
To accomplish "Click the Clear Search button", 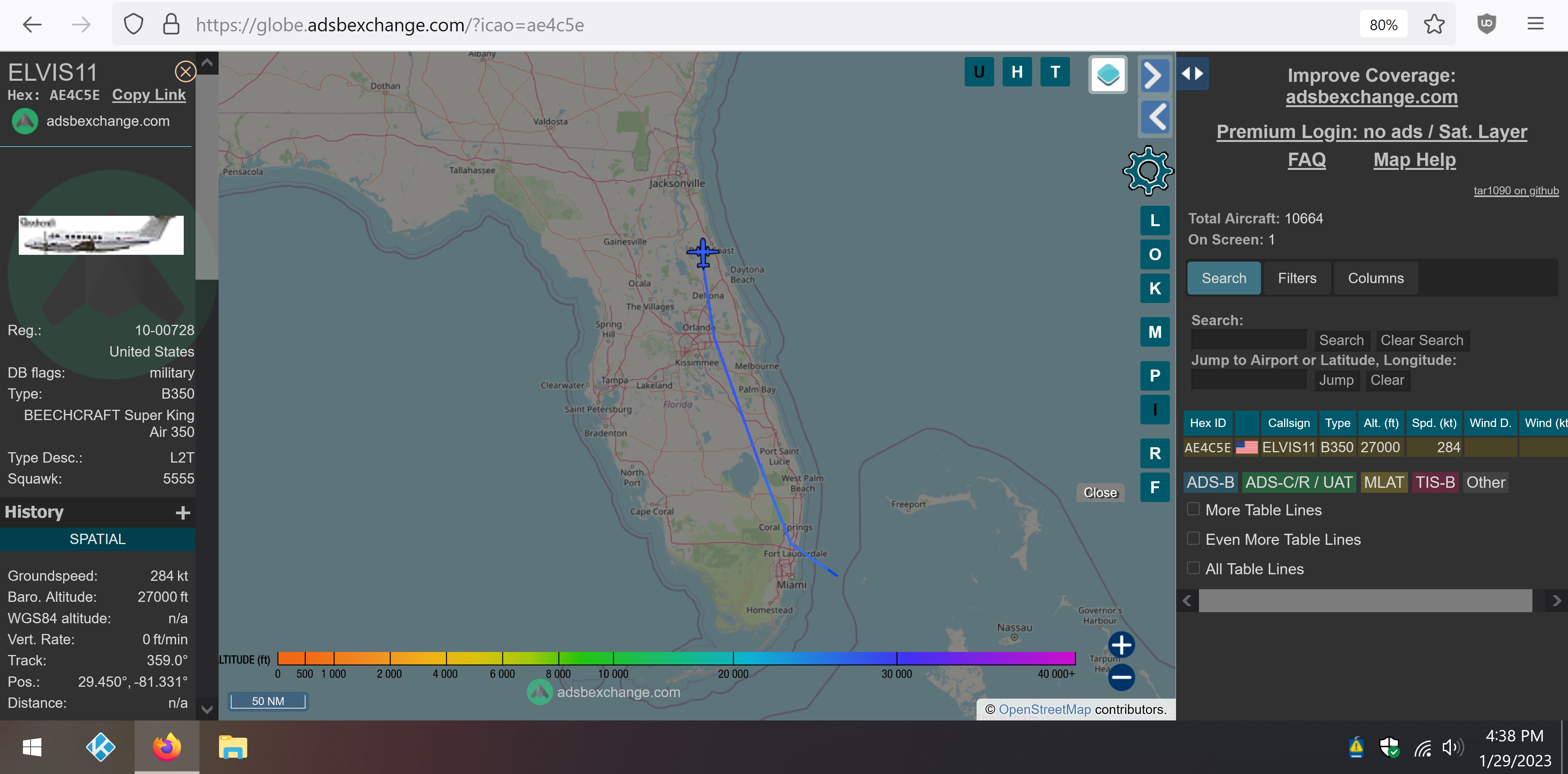I will point(1421,340).
